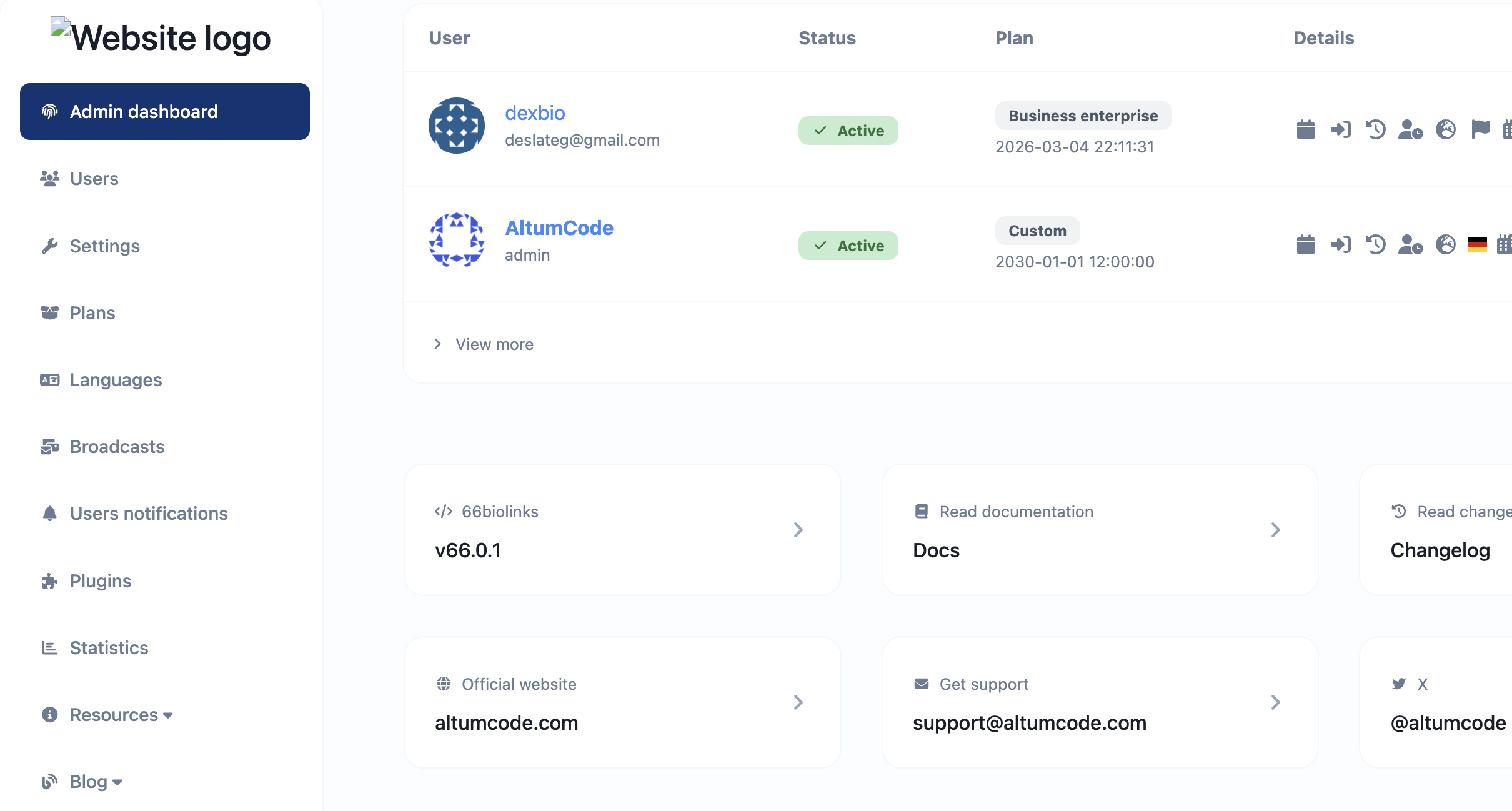Open Plugins in the sidebar

[x=165, y=581]
